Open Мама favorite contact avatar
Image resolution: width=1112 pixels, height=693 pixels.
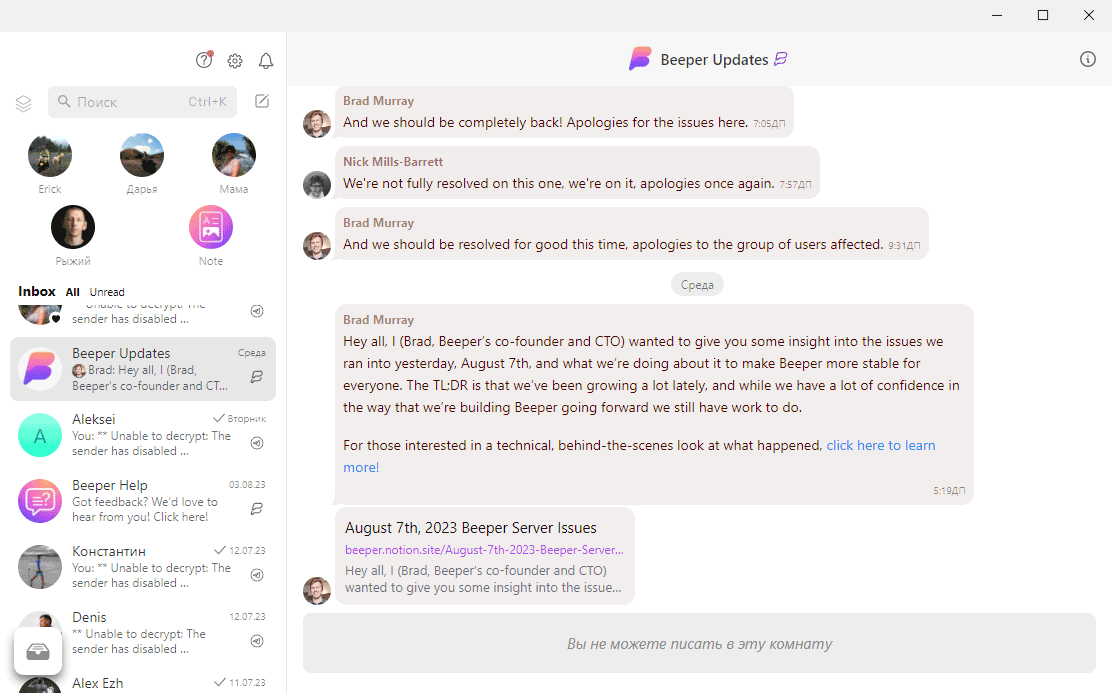point(233,155)
